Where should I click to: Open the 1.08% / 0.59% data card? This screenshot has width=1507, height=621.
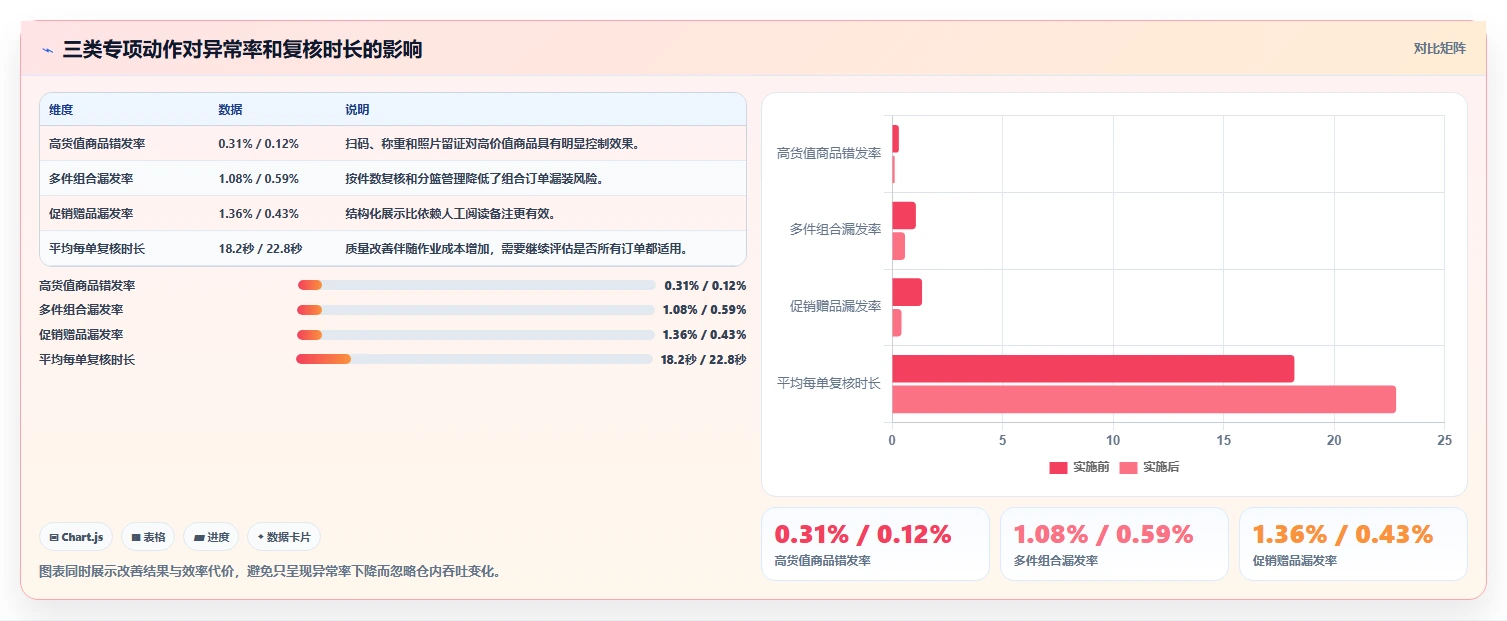(x=1114, y=544)
